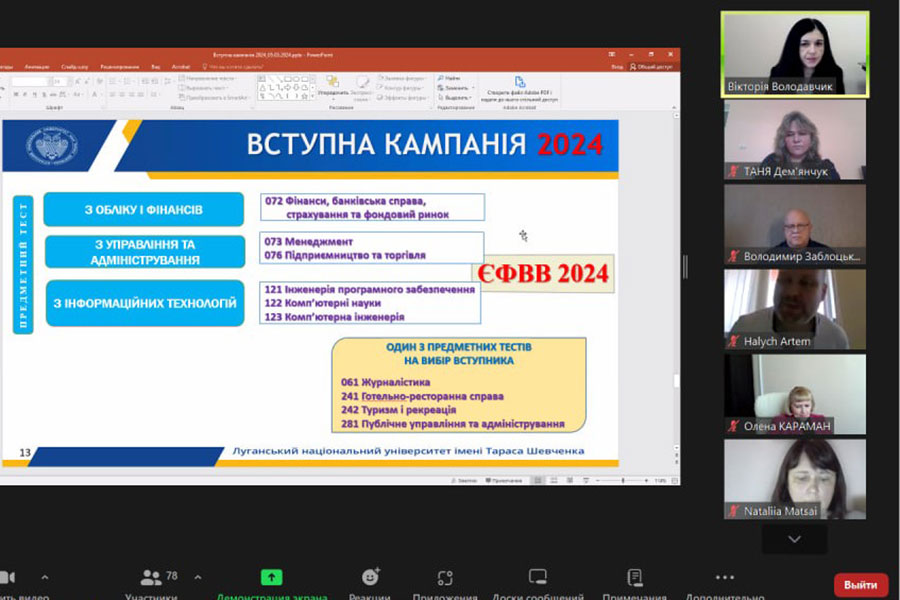Open the Participants panel icon
Image resolution: width=900 pixels, height=600 pixels.
point(151,577)
